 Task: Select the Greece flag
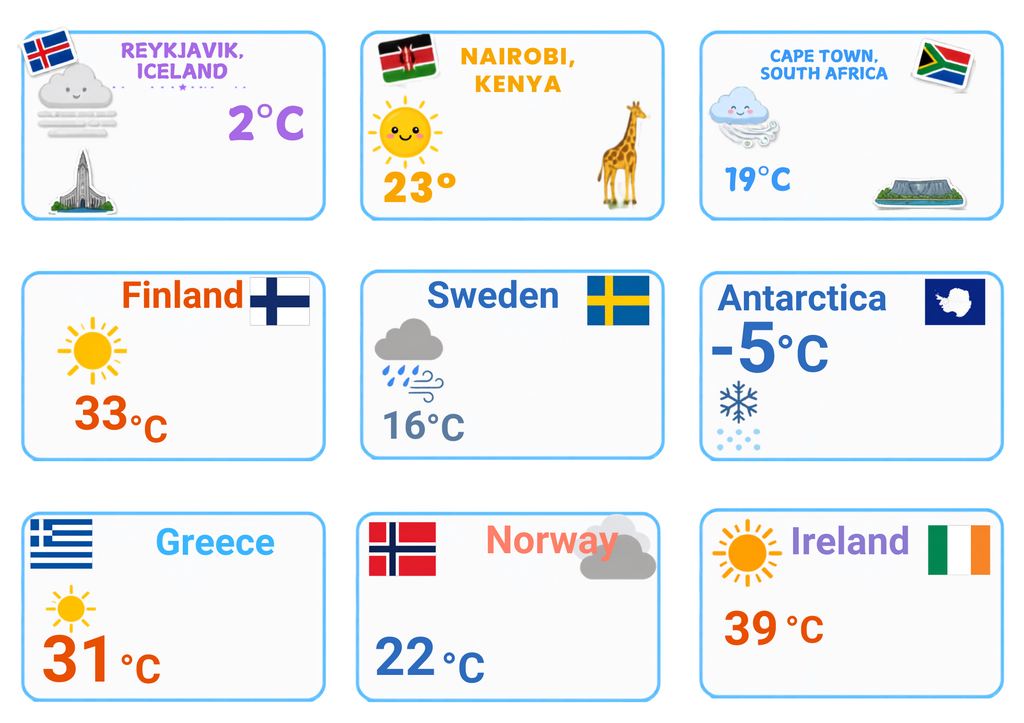(61, 543)
